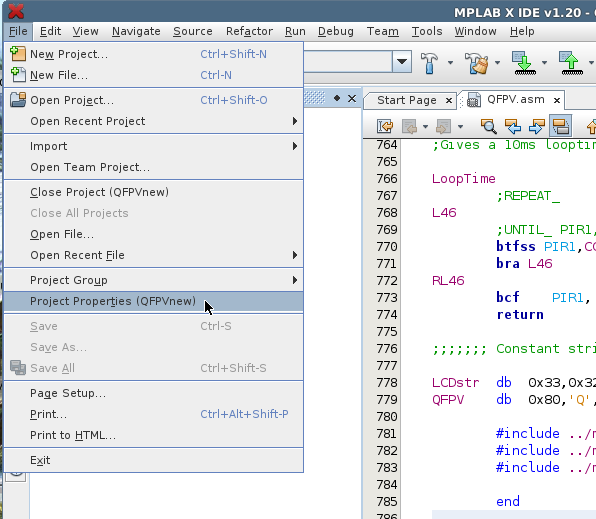
Task: Click the New File menu icon
Action: click(x=17, y=75)
